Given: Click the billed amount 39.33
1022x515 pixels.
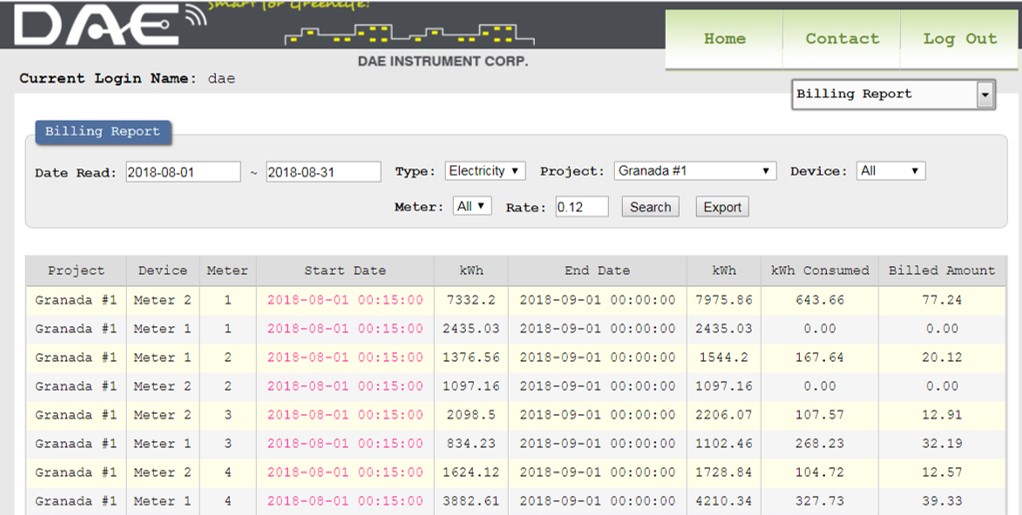Looking at the screenshot, I should click(942, 501).
